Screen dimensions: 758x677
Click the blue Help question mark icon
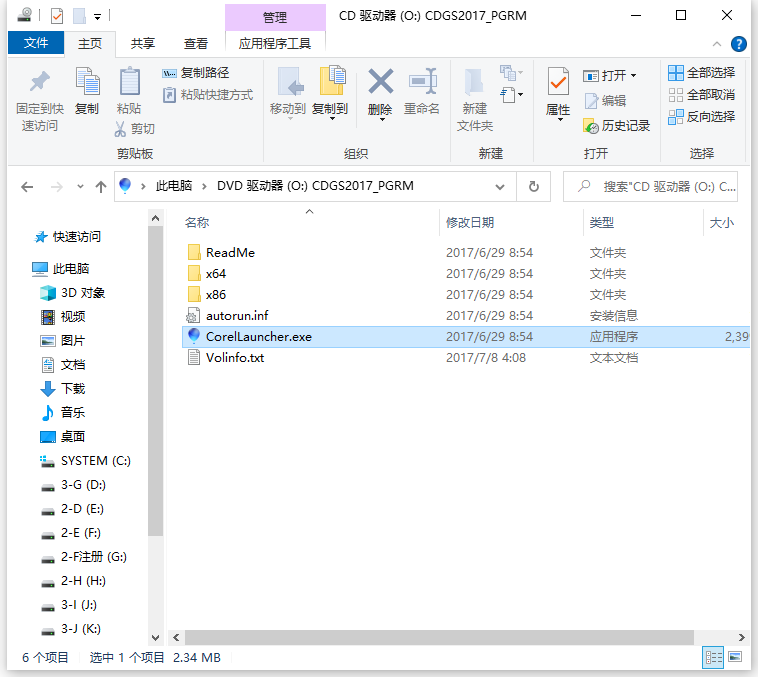click(738, 44)
